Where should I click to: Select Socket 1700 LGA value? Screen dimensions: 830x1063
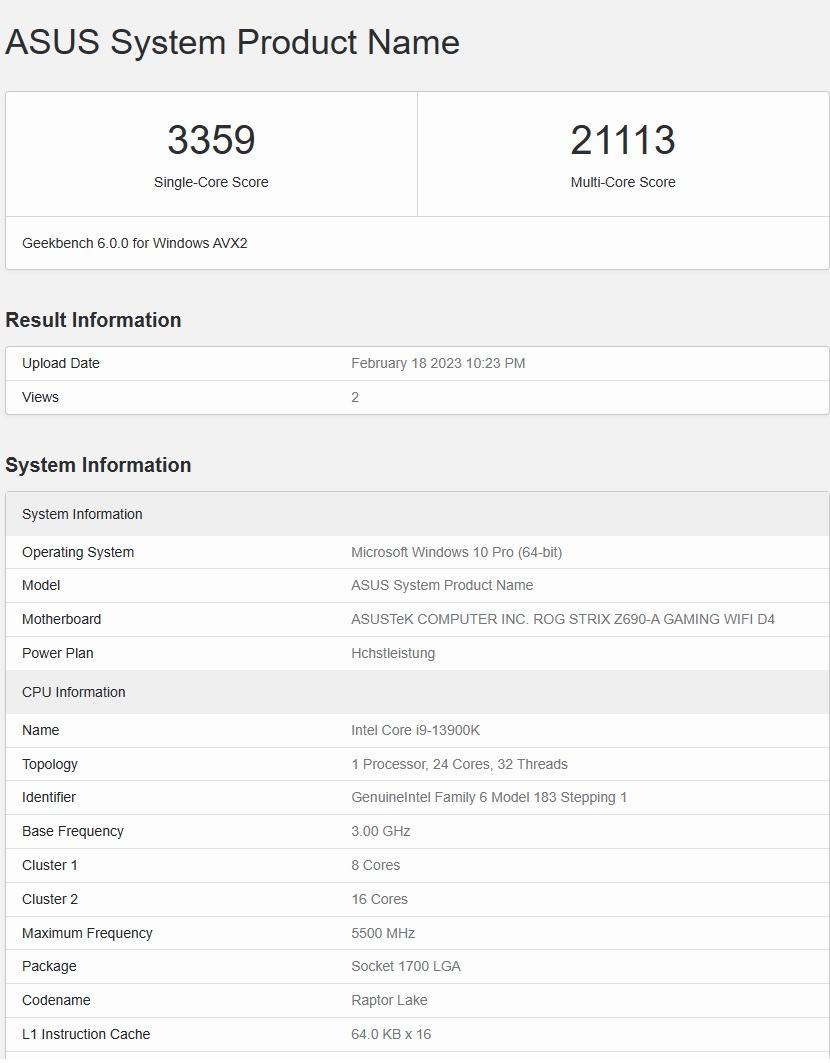(x=406, y=966)
